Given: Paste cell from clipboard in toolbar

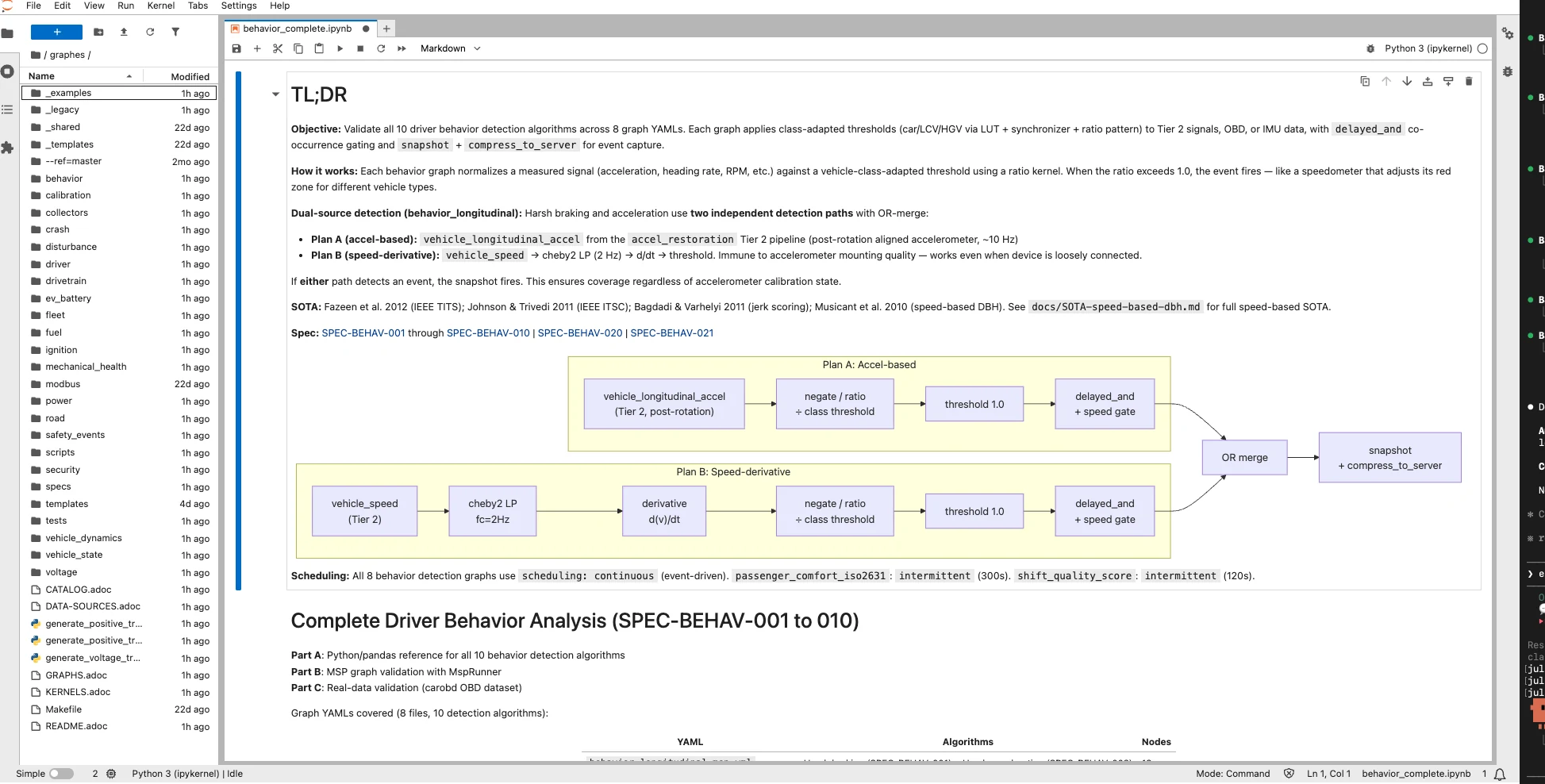Looking at the screenshot, I should (319, 48).
